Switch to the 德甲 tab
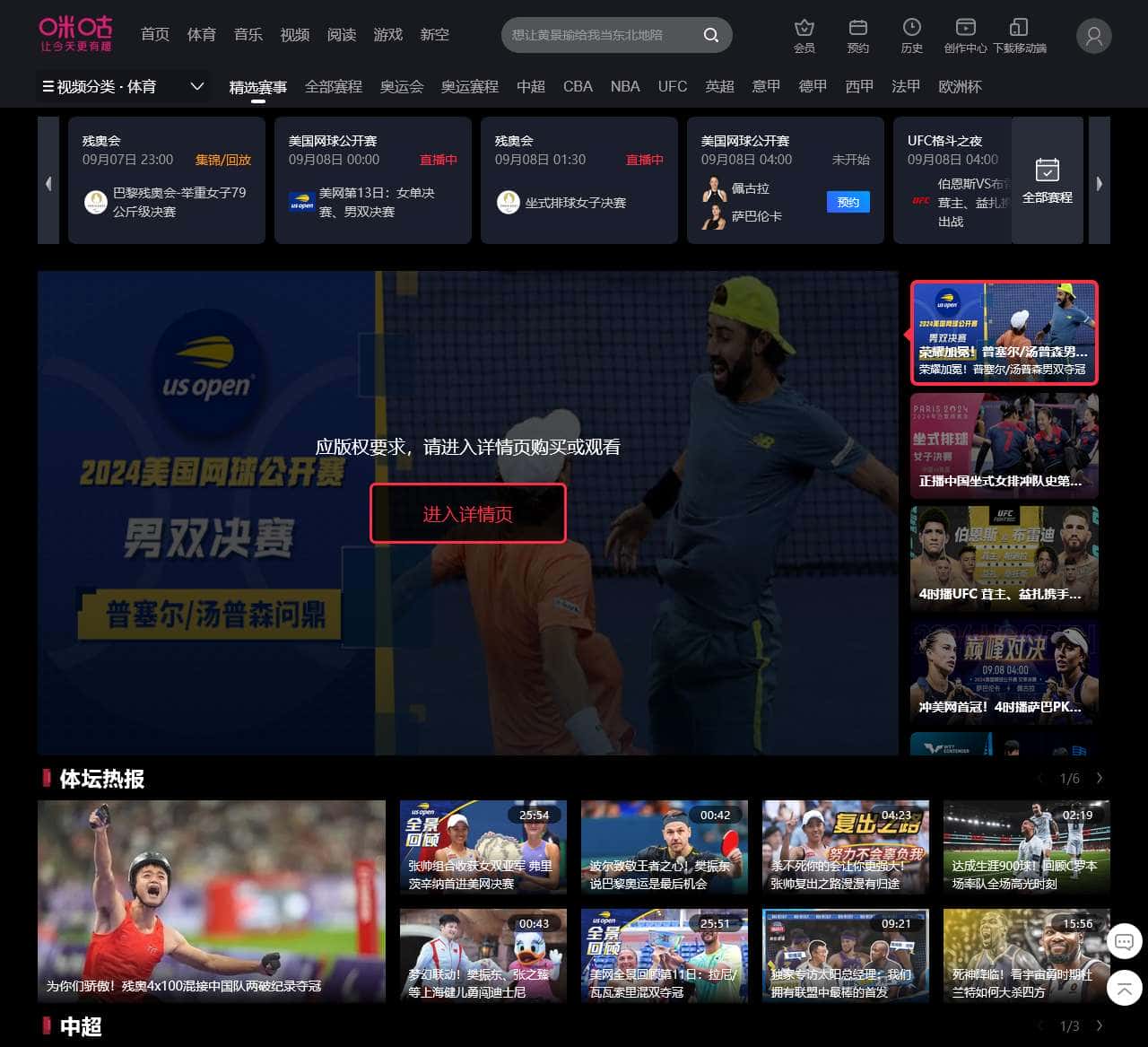 [x=813, y=87]
